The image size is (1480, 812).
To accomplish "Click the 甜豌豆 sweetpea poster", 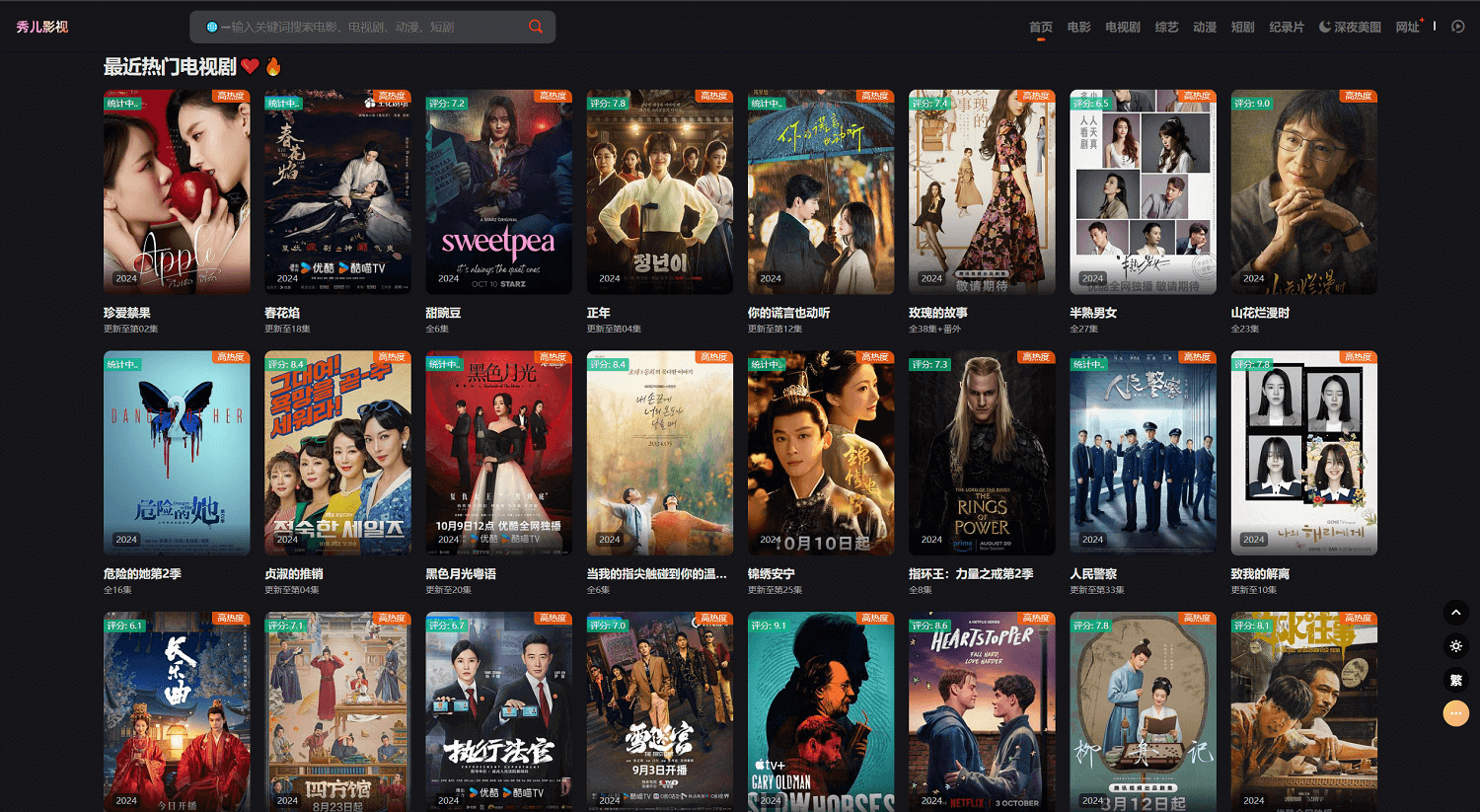I will point(498,192).
